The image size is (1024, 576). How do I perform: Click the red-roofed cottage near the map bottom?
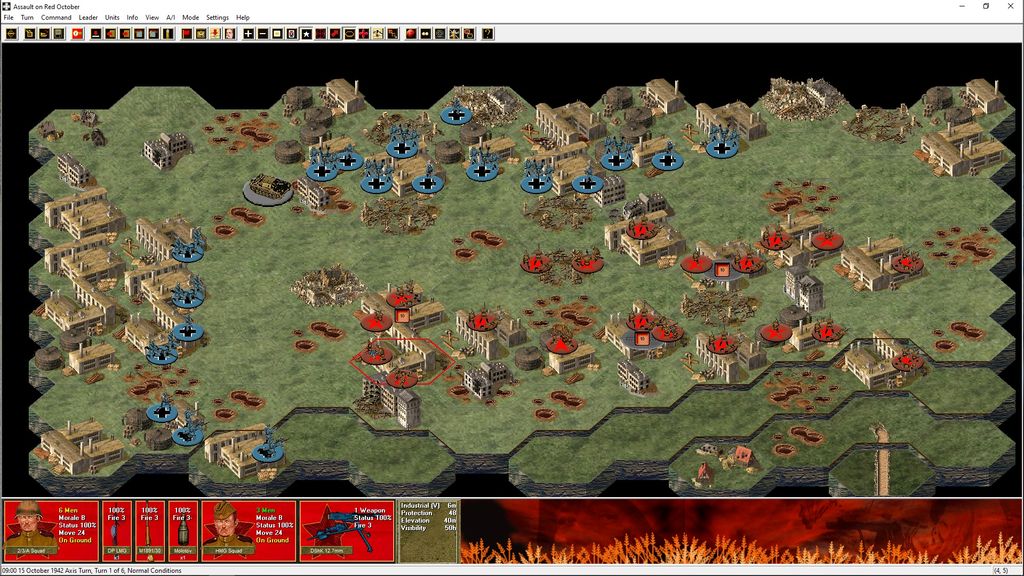coord(743,455)
